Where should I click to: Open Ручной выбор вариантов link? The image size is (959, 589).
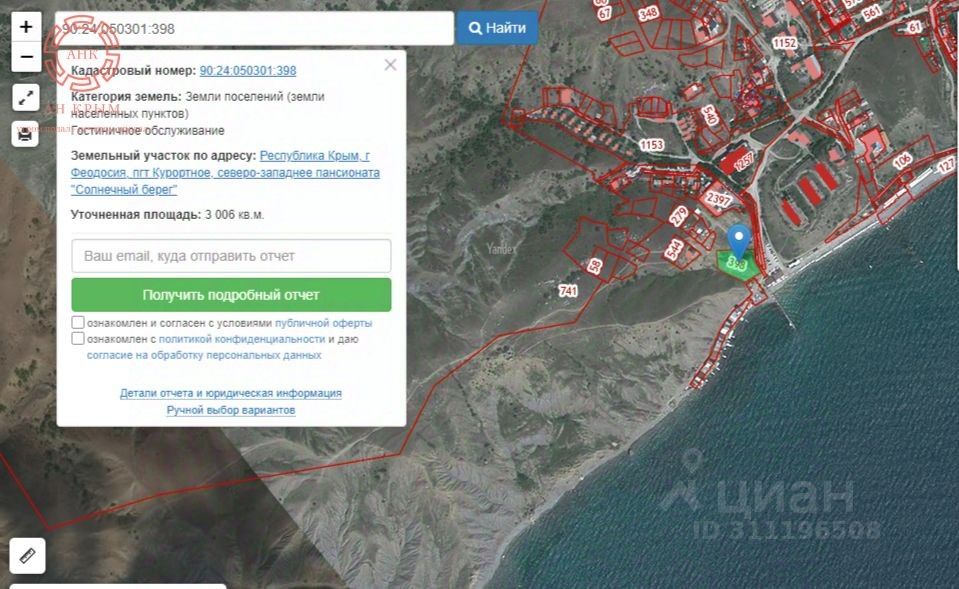click(x=231, y=410)
